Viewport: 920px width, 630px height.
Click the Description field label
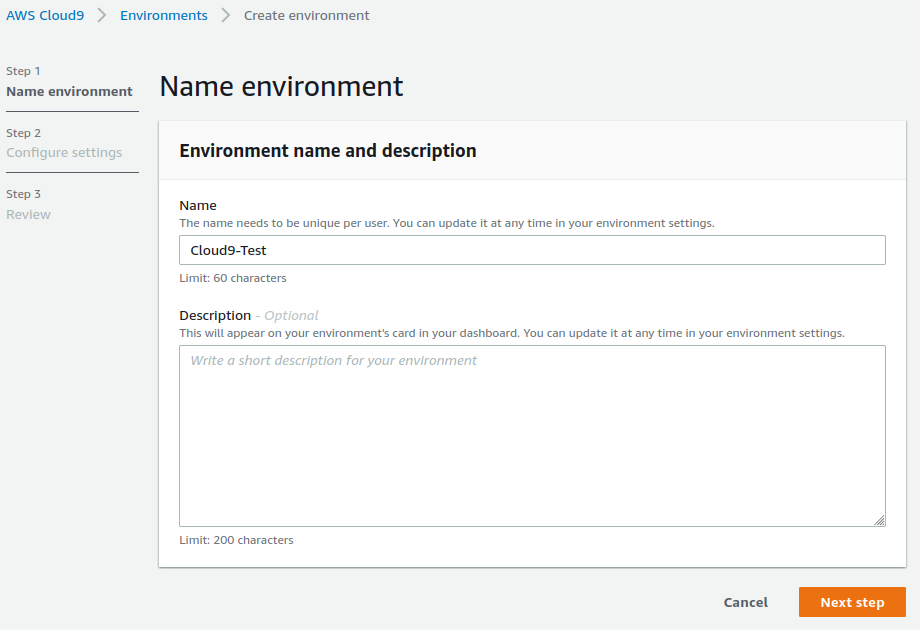tap(215, 316)
